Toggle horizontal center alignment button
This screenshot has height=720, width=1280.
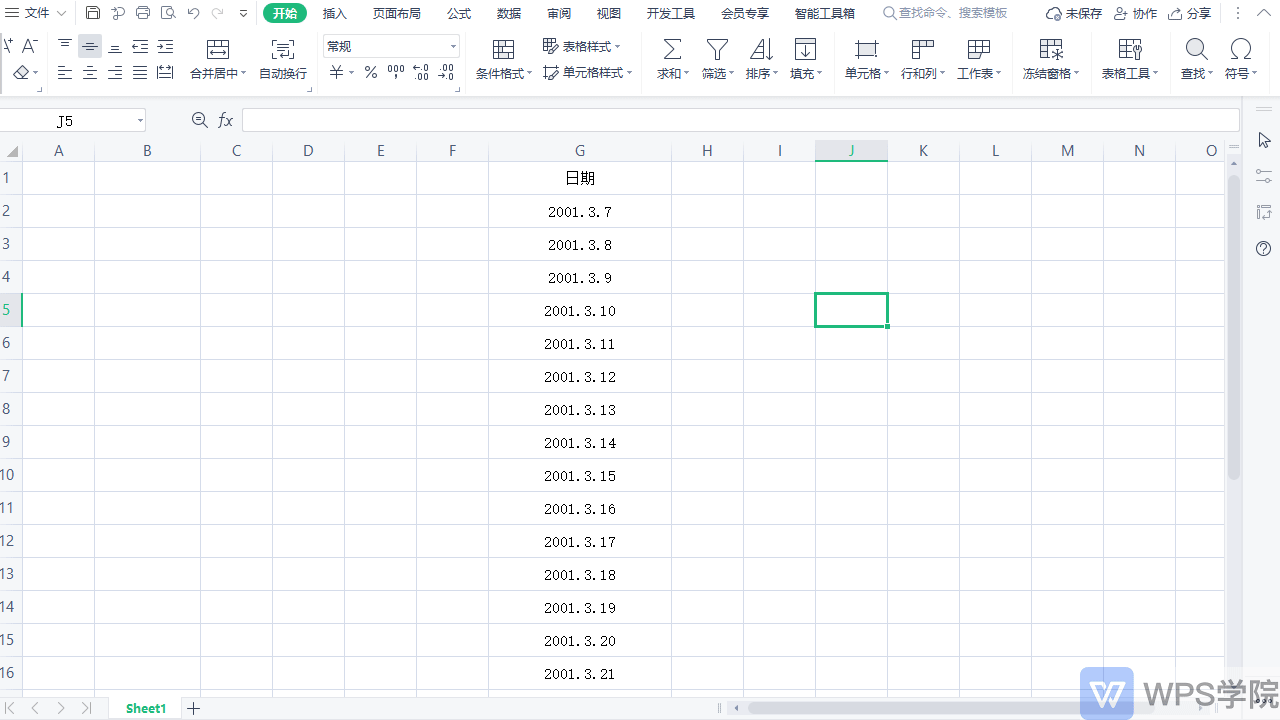[x=90, y=73]
